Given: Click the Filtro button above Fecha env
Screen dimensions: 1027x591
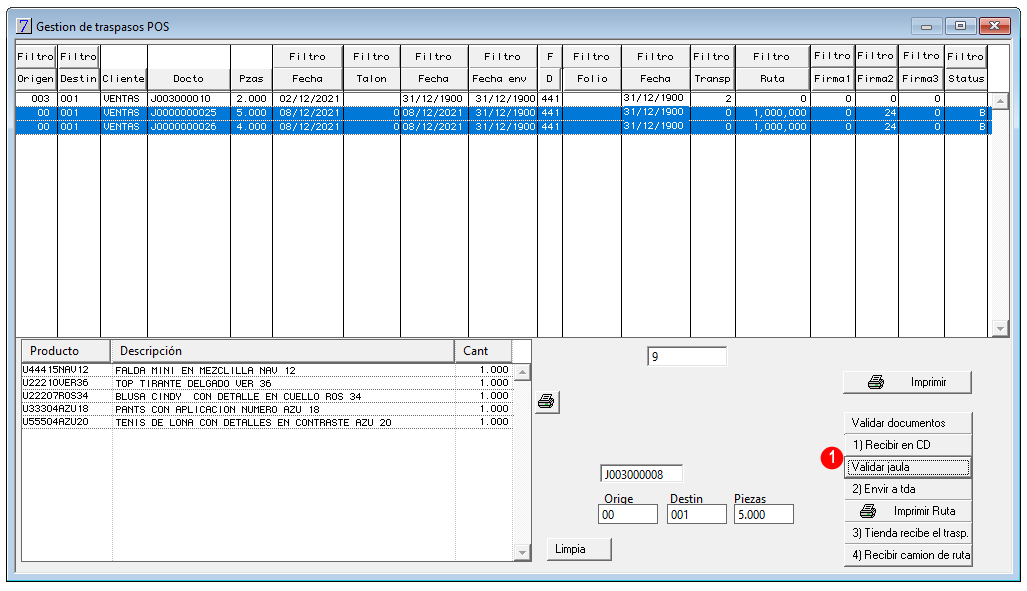Looking at the screenshot, I should coord(502,56).
